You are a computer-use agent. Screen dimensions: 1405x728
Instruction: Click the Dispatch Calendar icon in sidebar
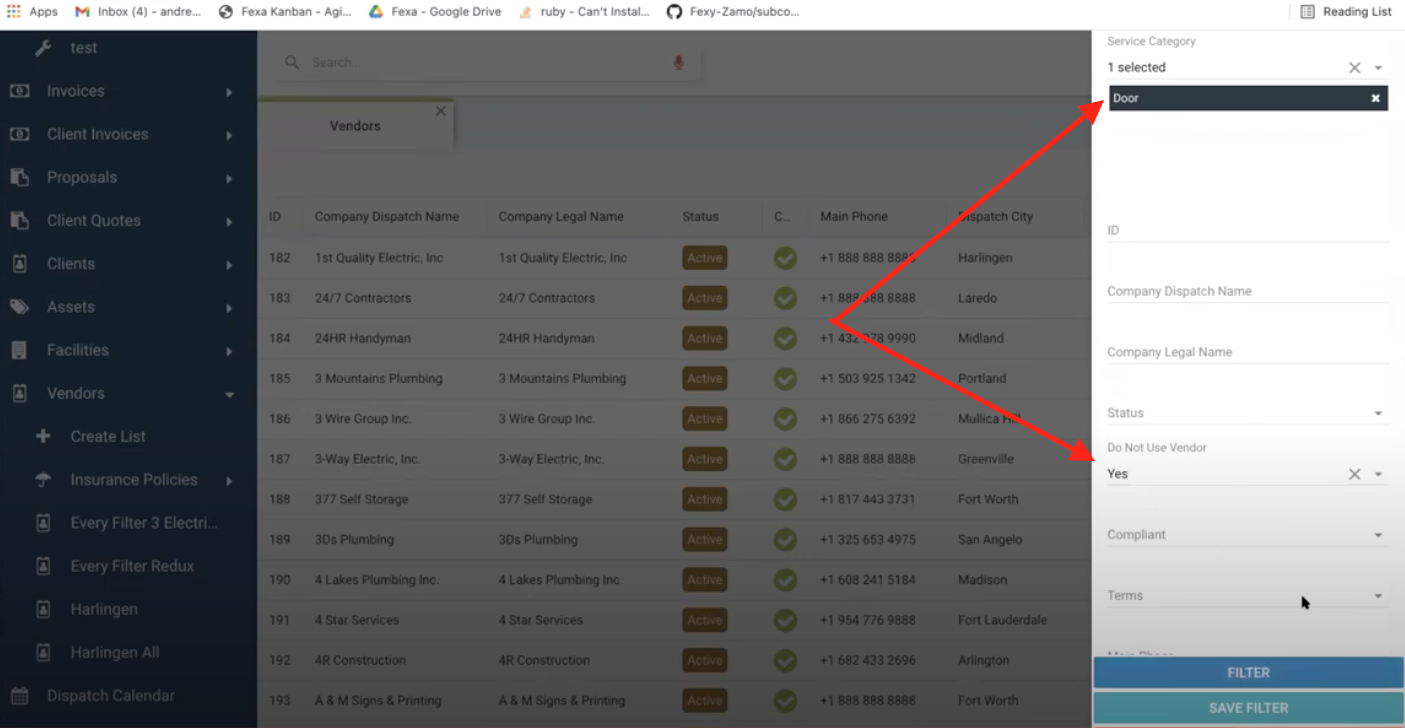(x=19, y=696)
